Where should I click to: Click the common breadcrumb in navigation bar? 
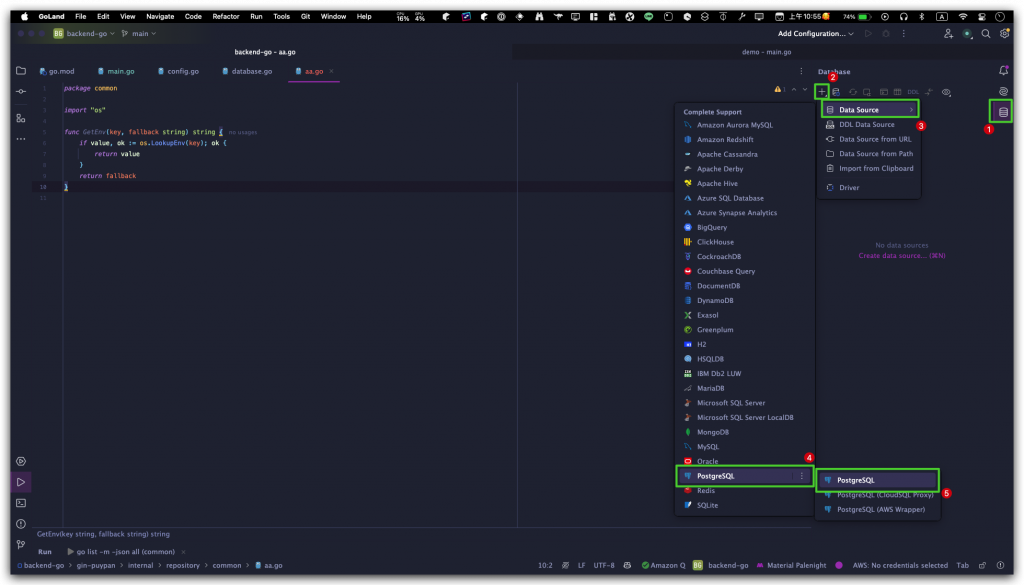(227, 565)
